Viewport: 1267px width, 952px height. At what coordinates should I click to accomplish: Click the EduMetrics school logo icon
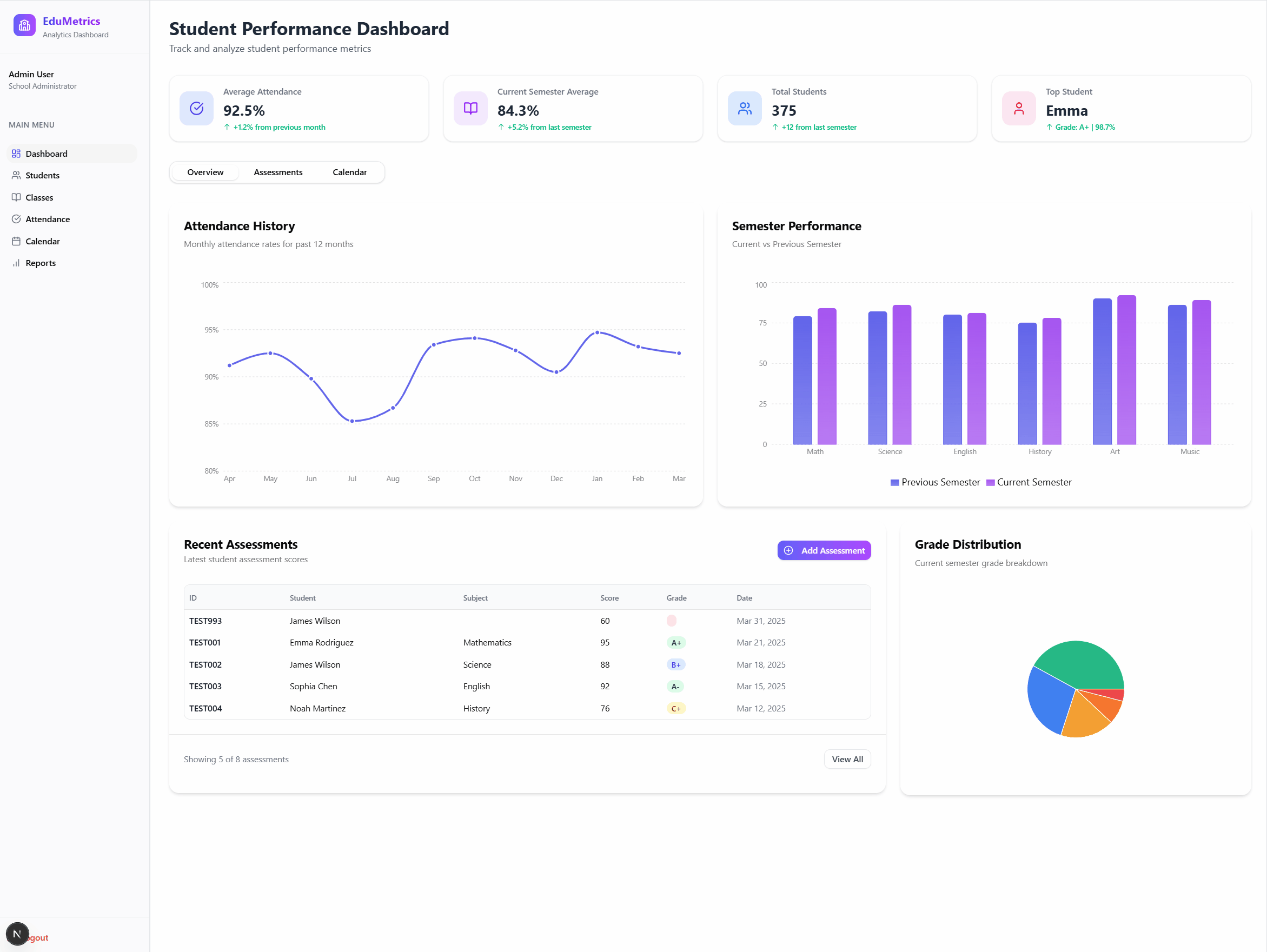pos(25,26)
